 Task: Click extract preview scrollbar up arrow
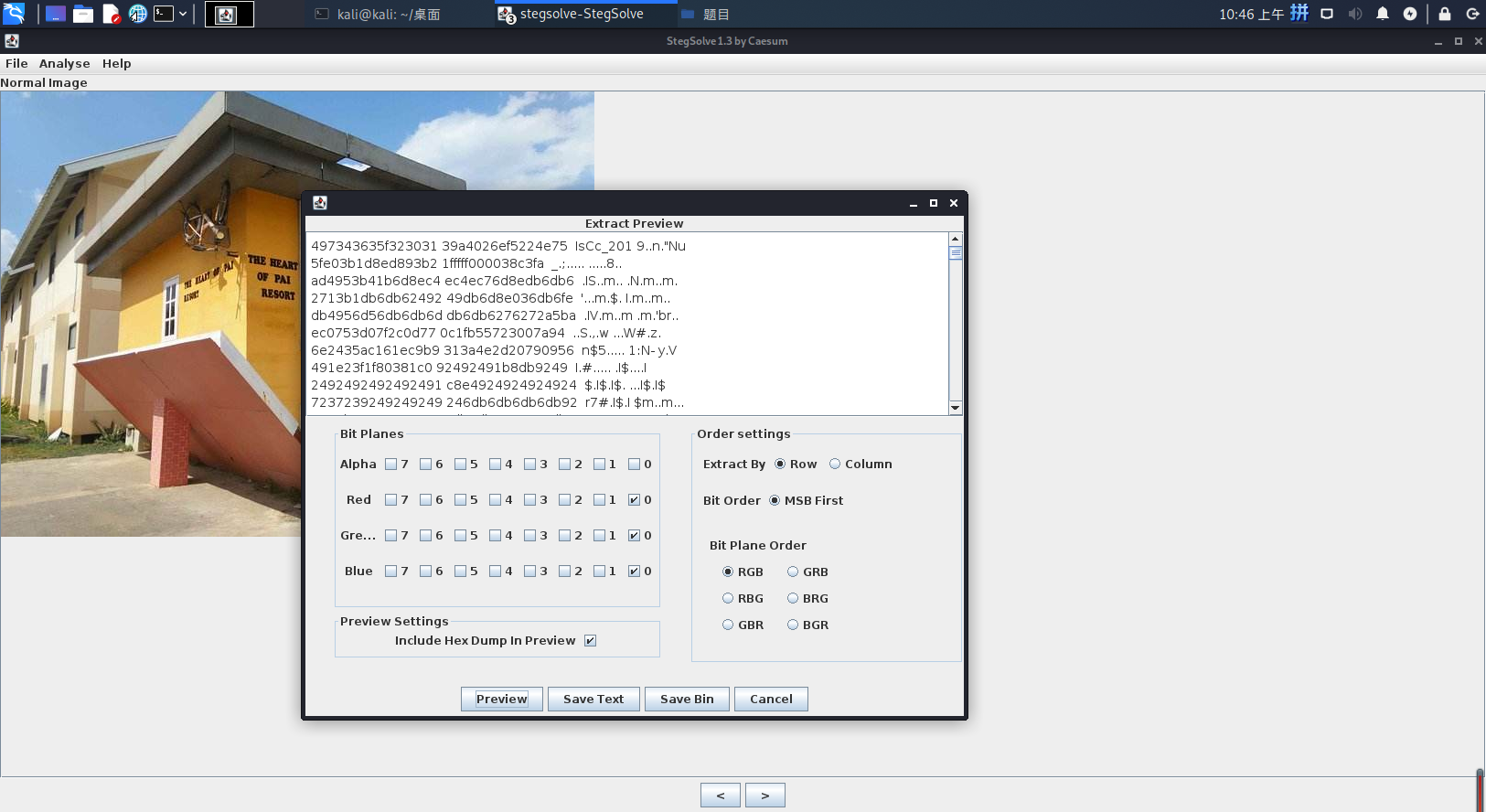coord(956,239)
